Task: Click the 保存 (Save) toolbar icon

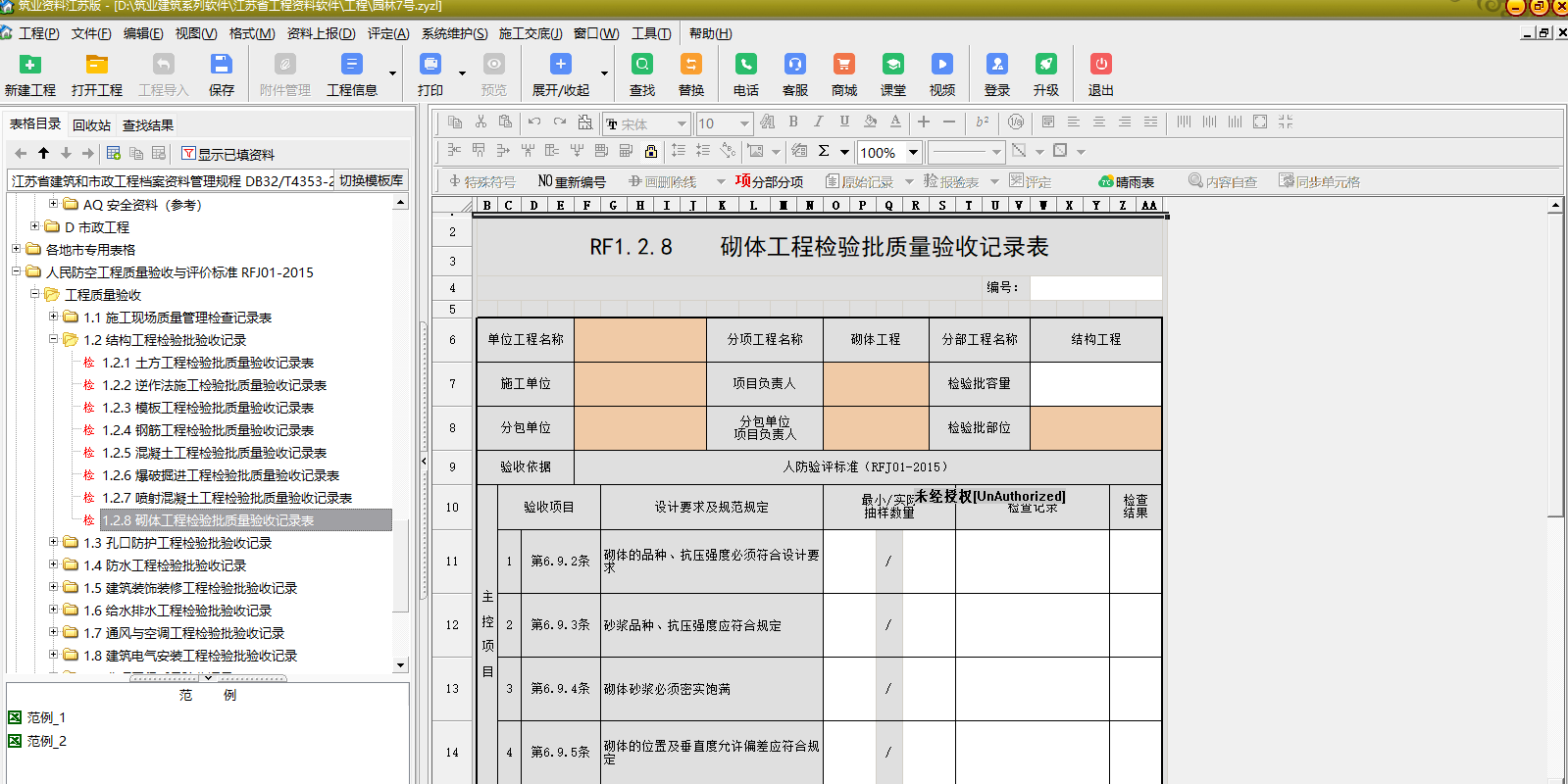Action: 222,66
